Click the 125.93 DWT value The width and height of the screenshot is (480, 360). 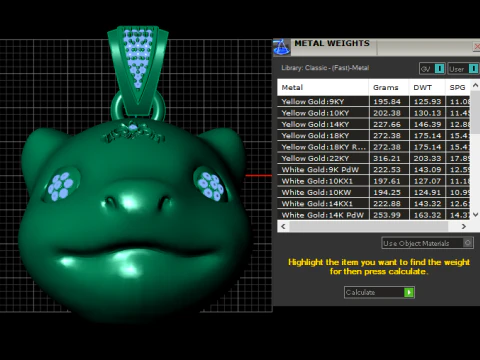coord(427,101)
